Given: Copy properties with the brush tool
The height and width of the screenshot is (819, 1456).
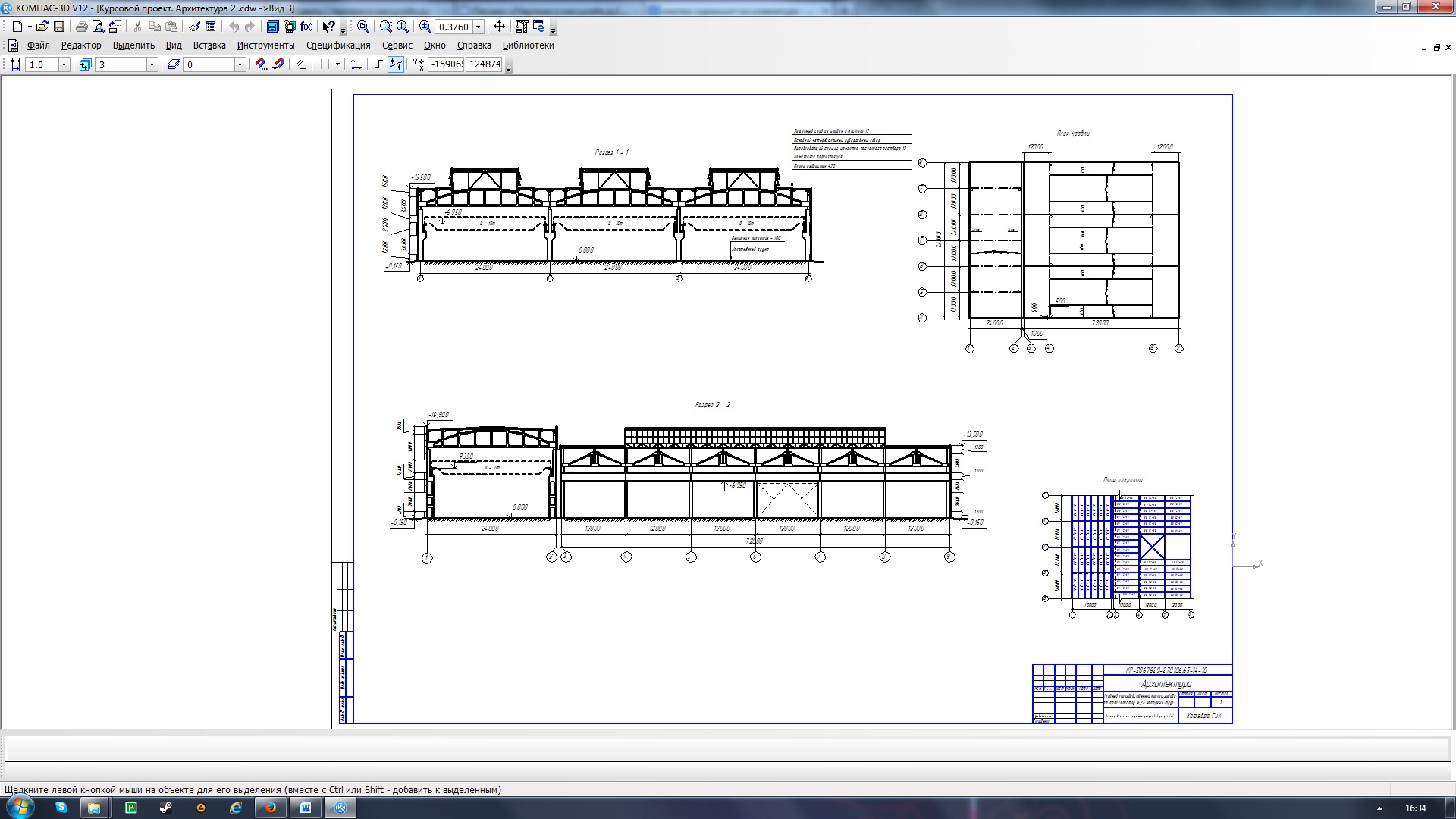Looking at the screenshot, I should click(x=194, y=27).
